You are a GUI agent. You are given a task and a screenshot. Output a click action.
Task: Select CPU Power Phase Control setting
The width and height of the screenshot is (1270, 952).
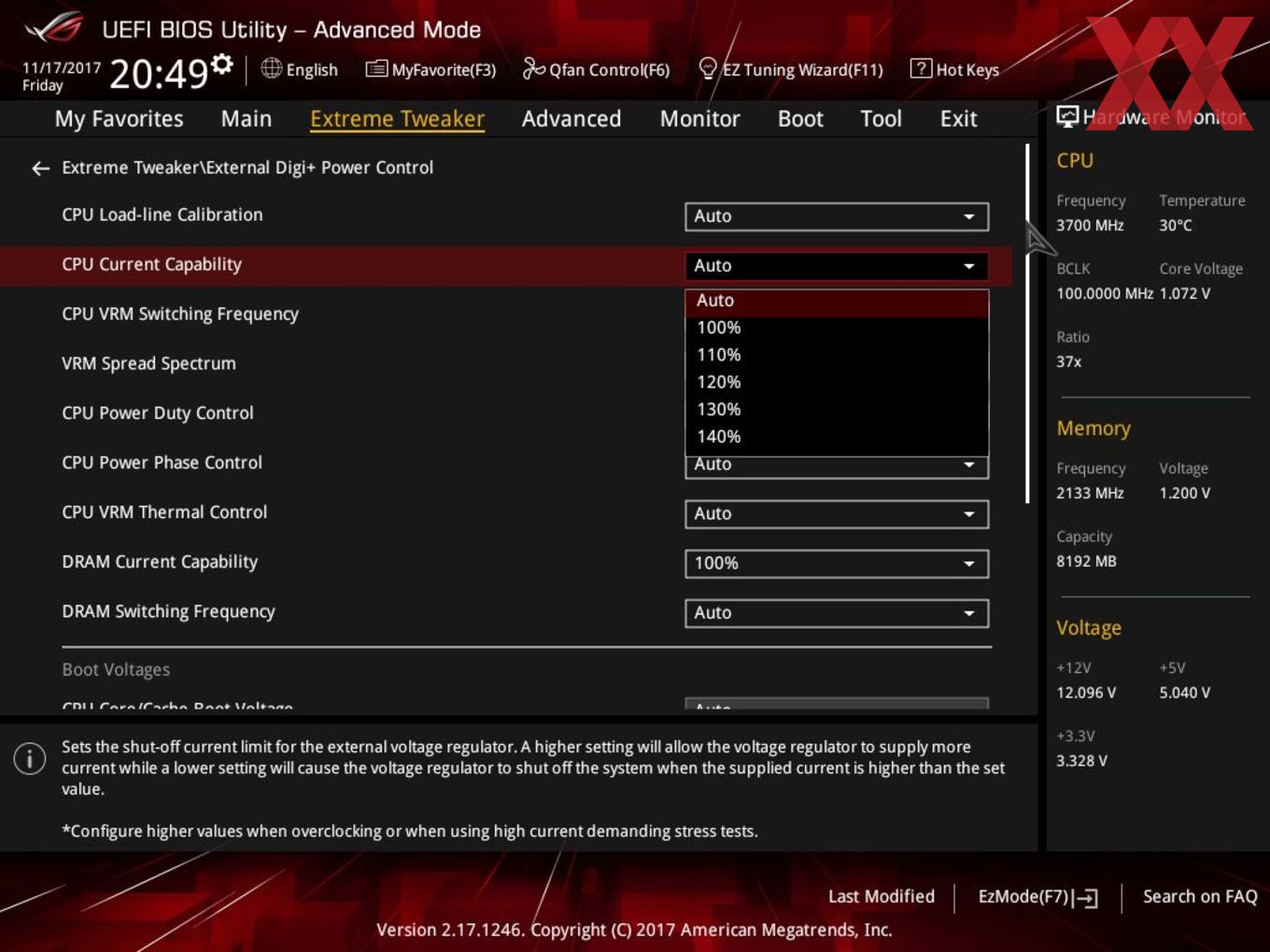(x=162, y=462)
